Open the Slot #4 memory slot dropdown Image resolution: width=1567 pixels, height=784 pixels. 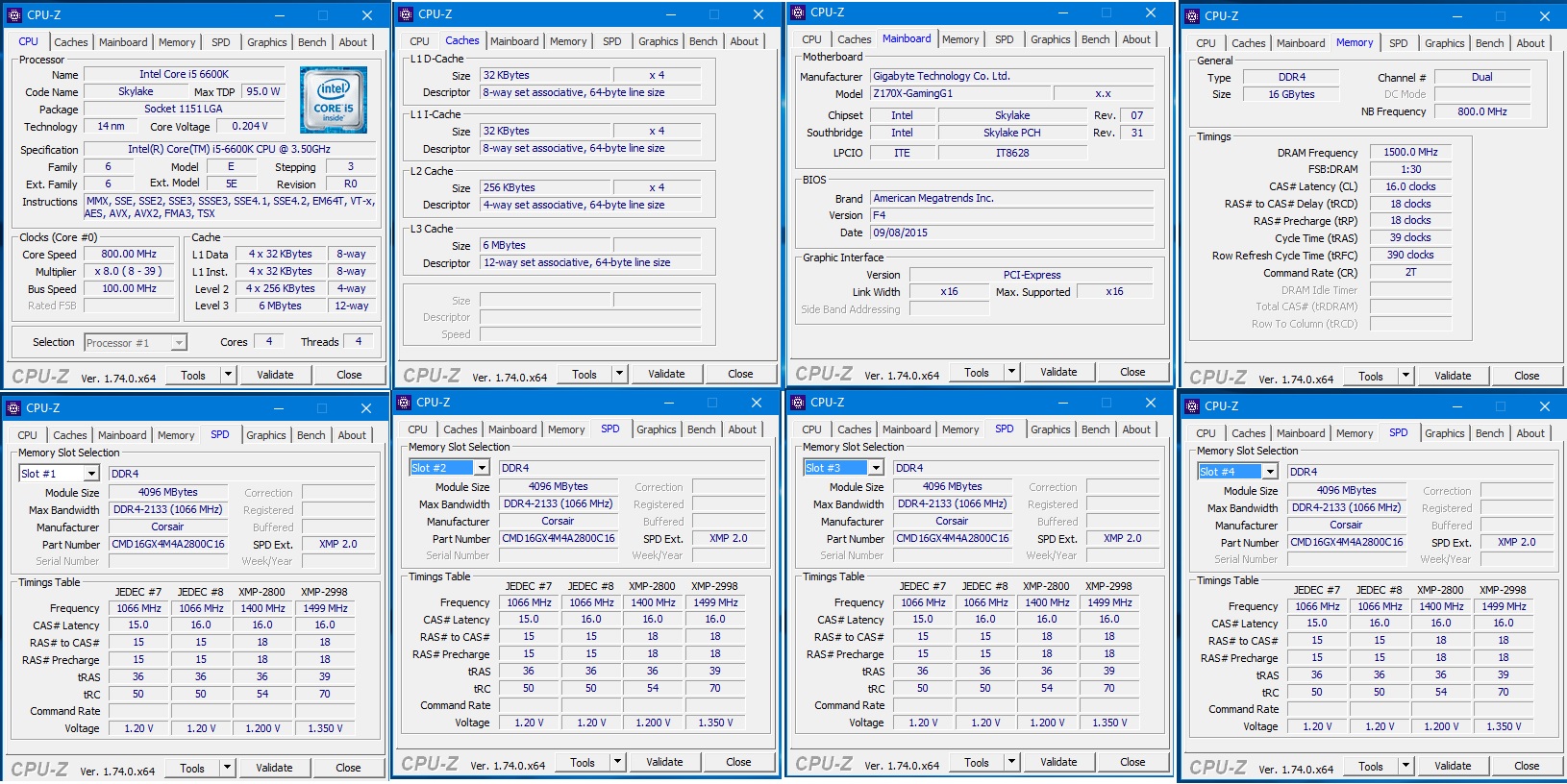coord(1270,472)
